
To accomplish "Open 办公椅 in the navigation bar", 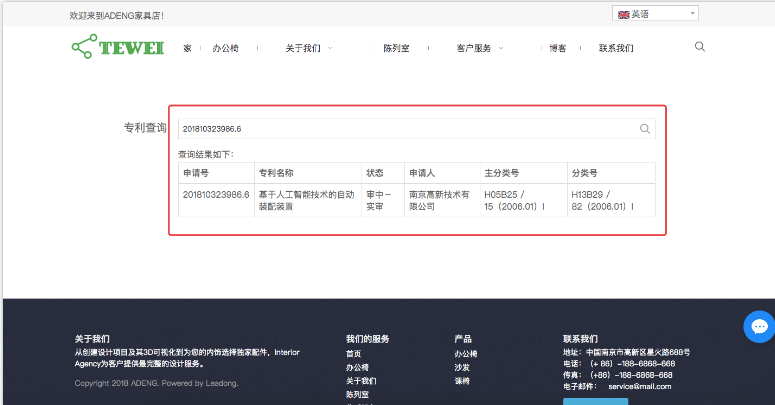I will coord(225,48).
